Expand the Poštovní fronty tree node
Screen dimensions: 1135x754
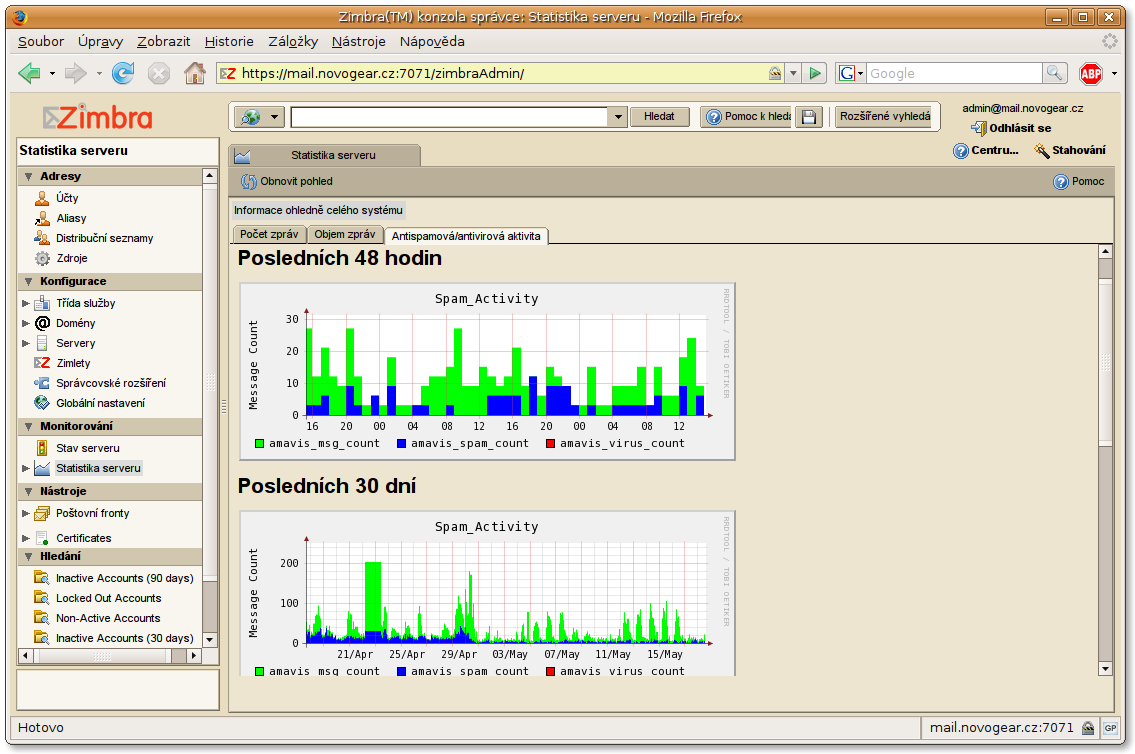(x=26, y=514)
